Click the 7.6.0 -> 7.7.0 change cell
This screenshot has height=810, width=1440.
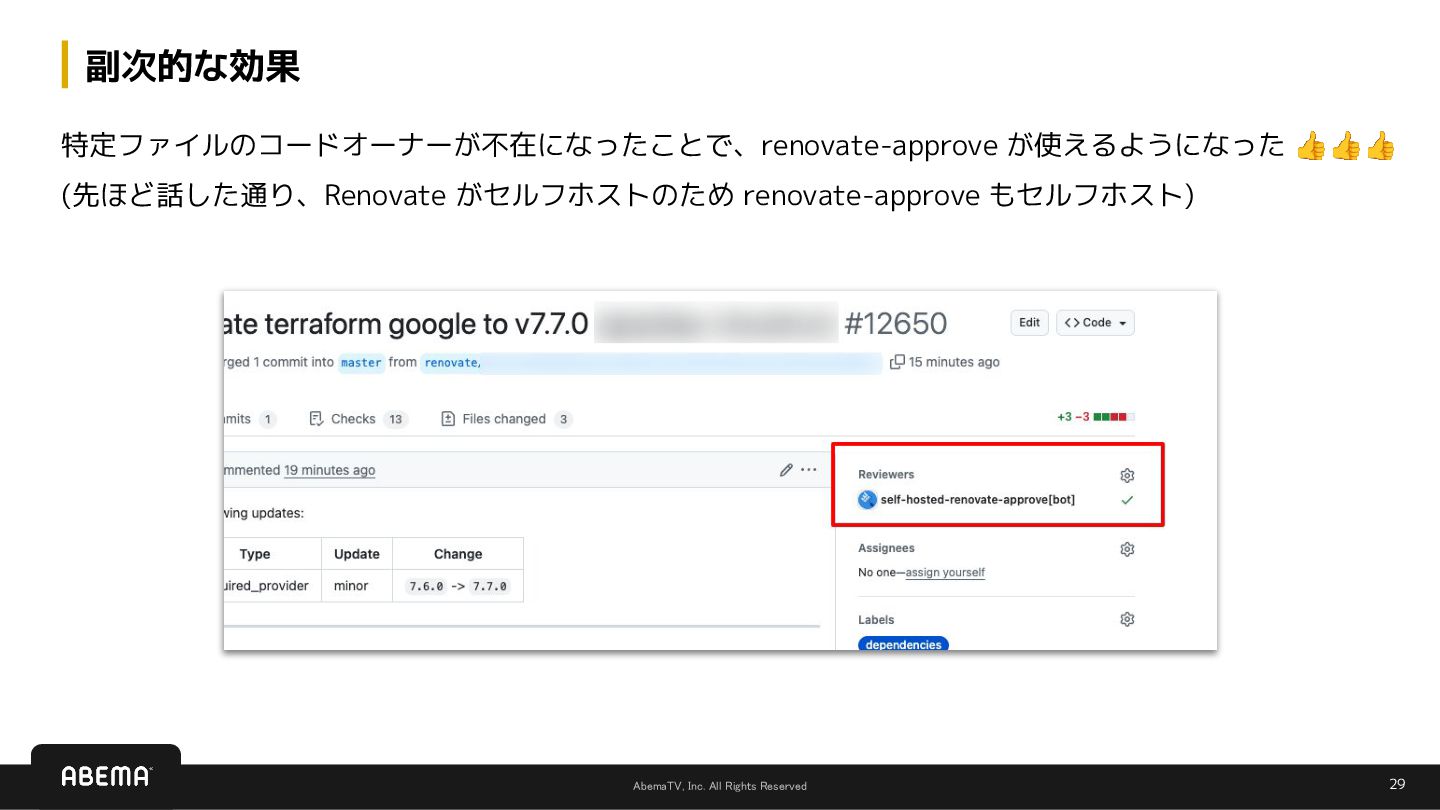coord(458,586)
